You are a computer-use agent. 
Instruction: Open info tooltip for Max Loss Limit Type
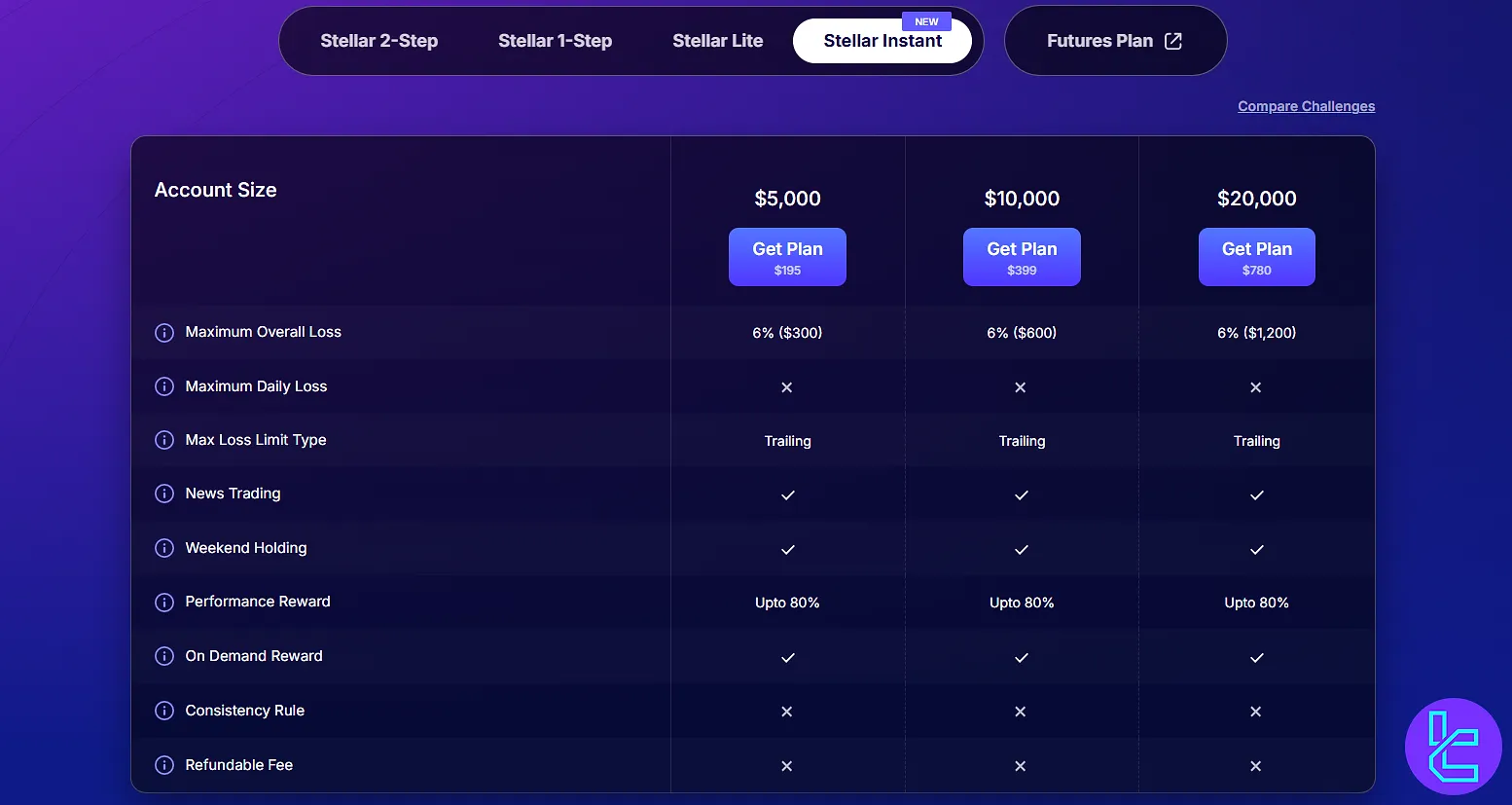(x=164, y=440)
